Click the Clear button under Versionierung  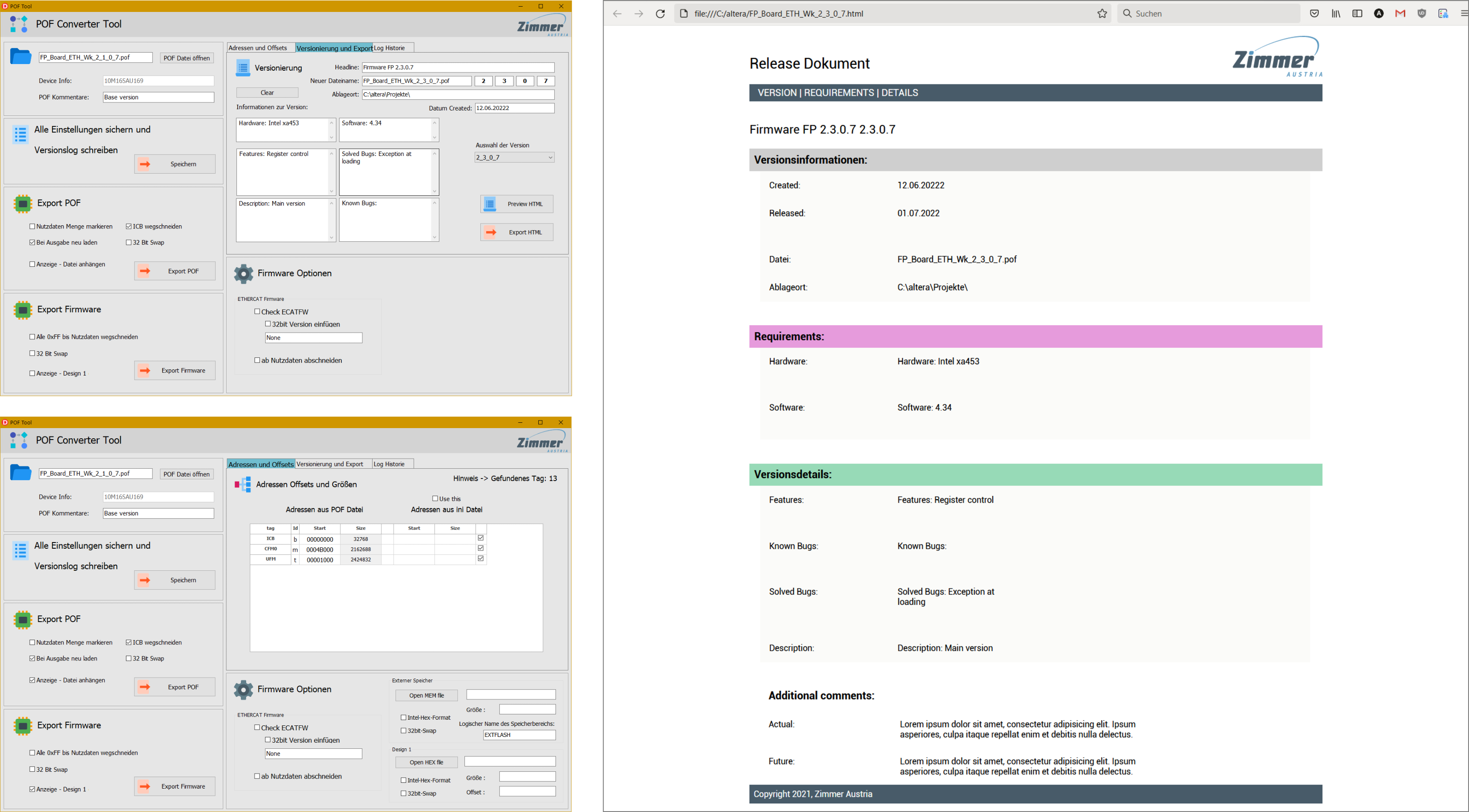coord(267,93)
